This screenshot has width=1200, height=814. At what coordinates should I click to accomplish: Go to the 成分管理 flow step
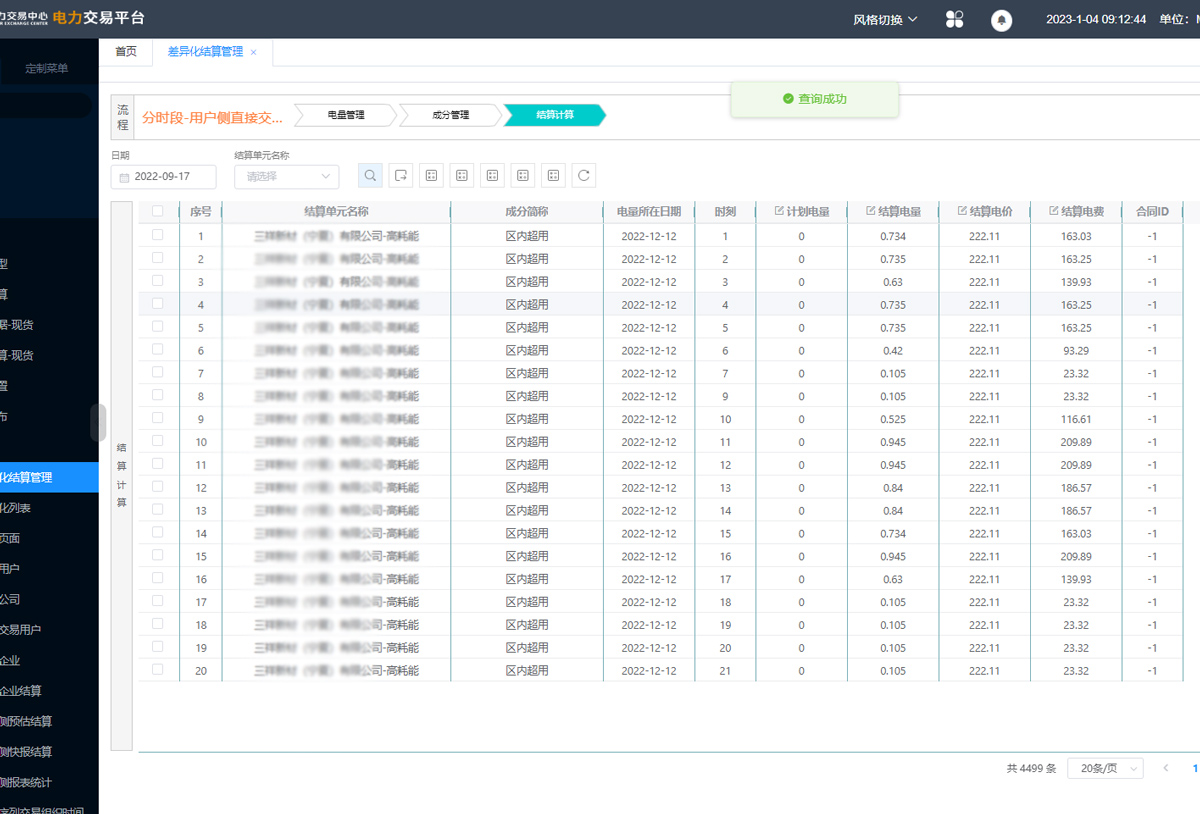point(450,115)
